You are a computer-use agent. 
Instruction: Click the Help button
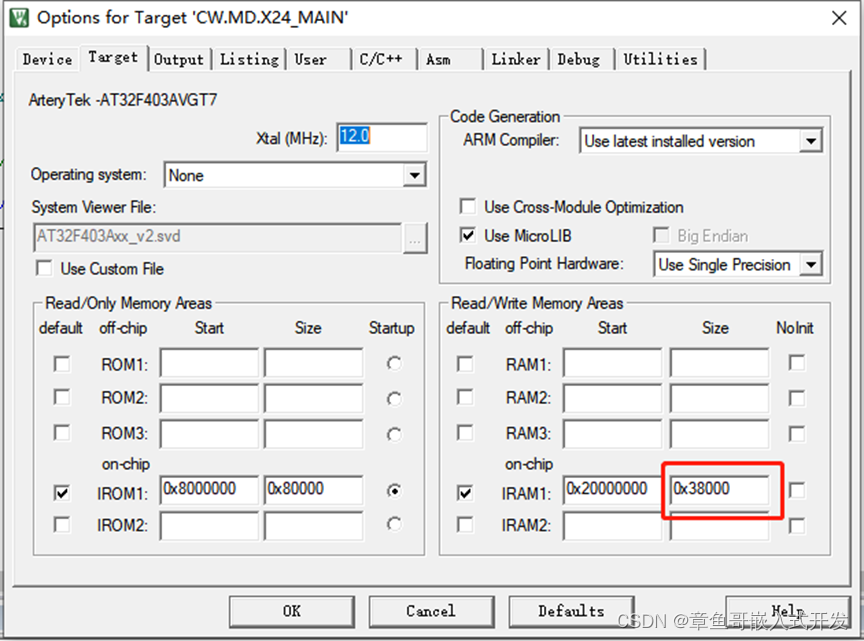click(788, 611)
